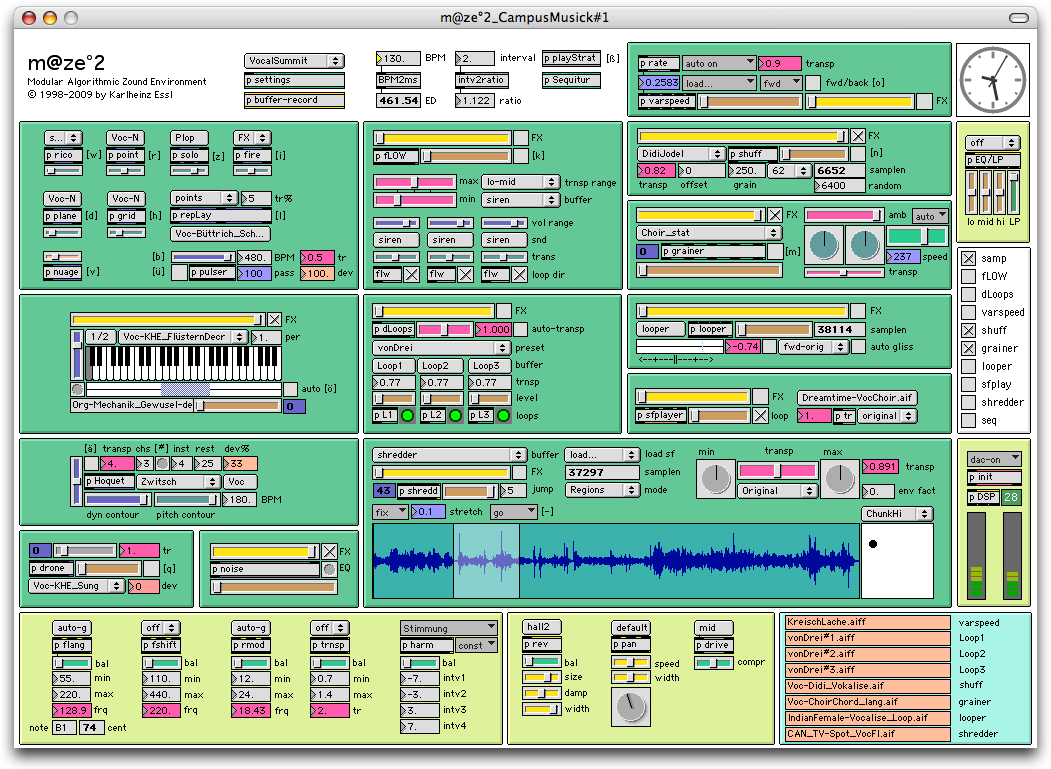This screenshot has width=1051, height=769.
Task: Click the left output level meter
Action: [x=976, y=554]
